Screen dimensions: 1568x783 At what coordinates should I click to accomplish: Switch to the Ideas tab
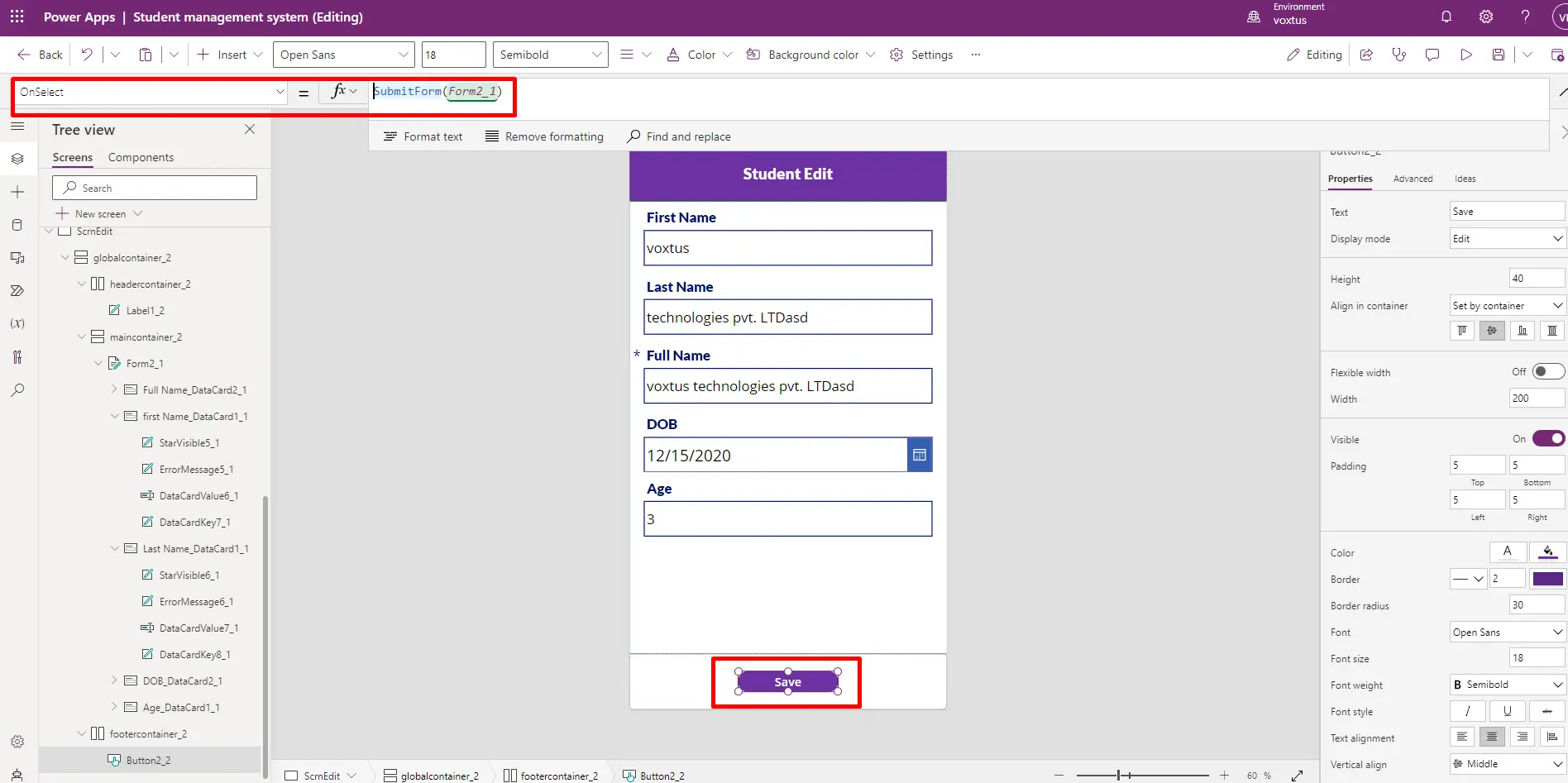[x=1465, y=179]
